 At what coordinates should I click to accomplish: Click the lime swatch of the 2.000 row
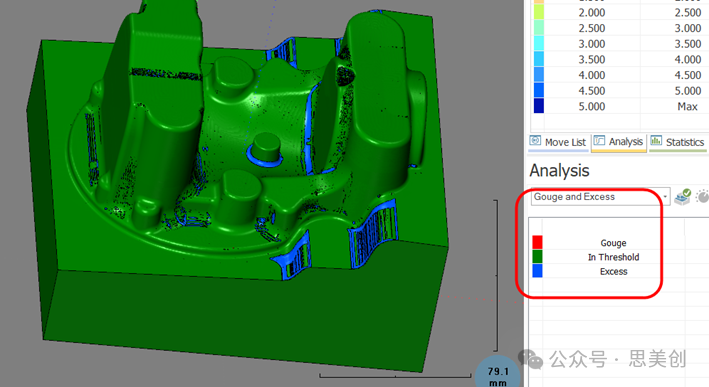click(539, 12)
